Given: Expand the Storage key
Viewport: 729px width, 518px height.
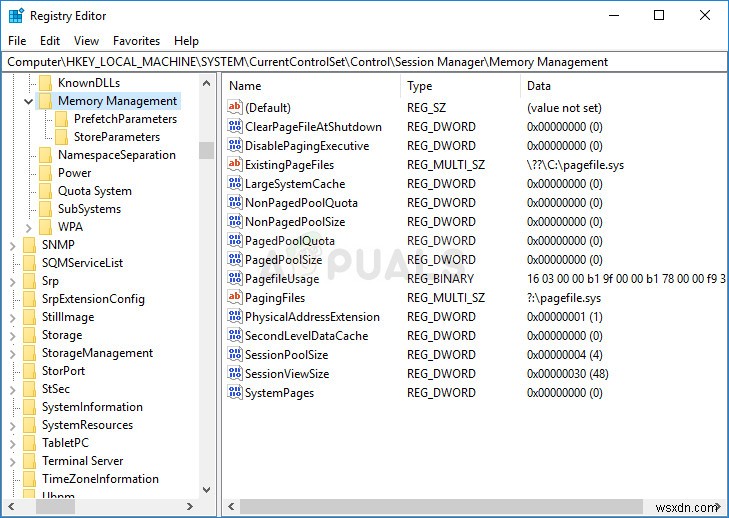Looking at the screenshot, I should pyautogui.click(x=13, y=335).
